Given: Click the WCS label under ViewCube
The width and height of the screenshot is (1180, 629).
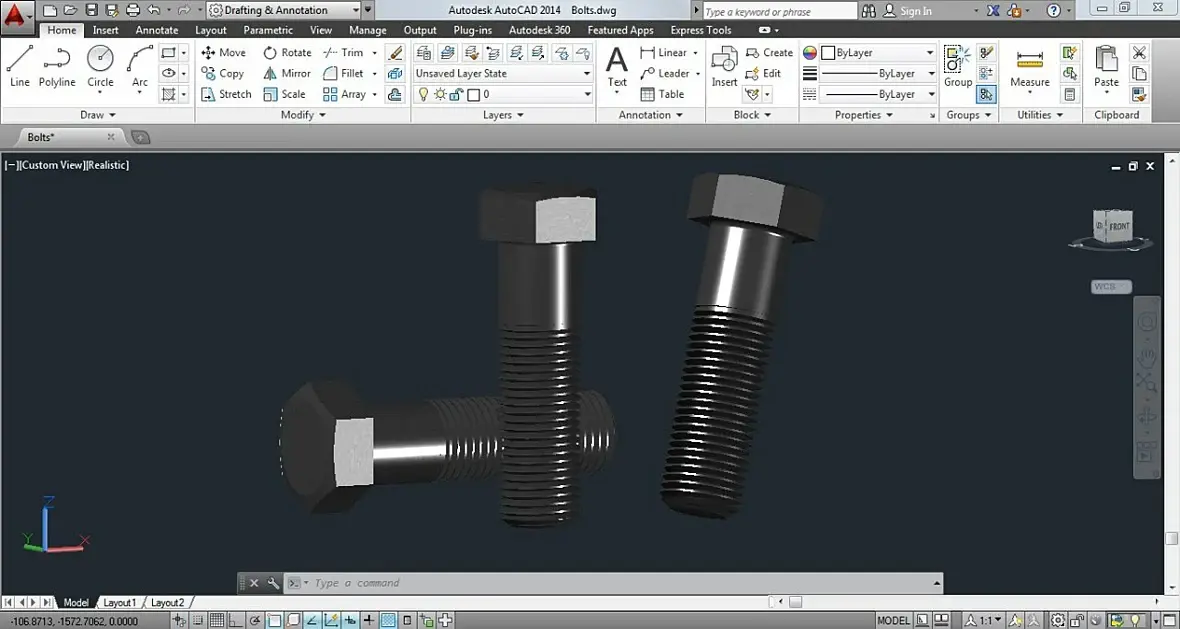Looking at the screenshot, I should 1111,287.
